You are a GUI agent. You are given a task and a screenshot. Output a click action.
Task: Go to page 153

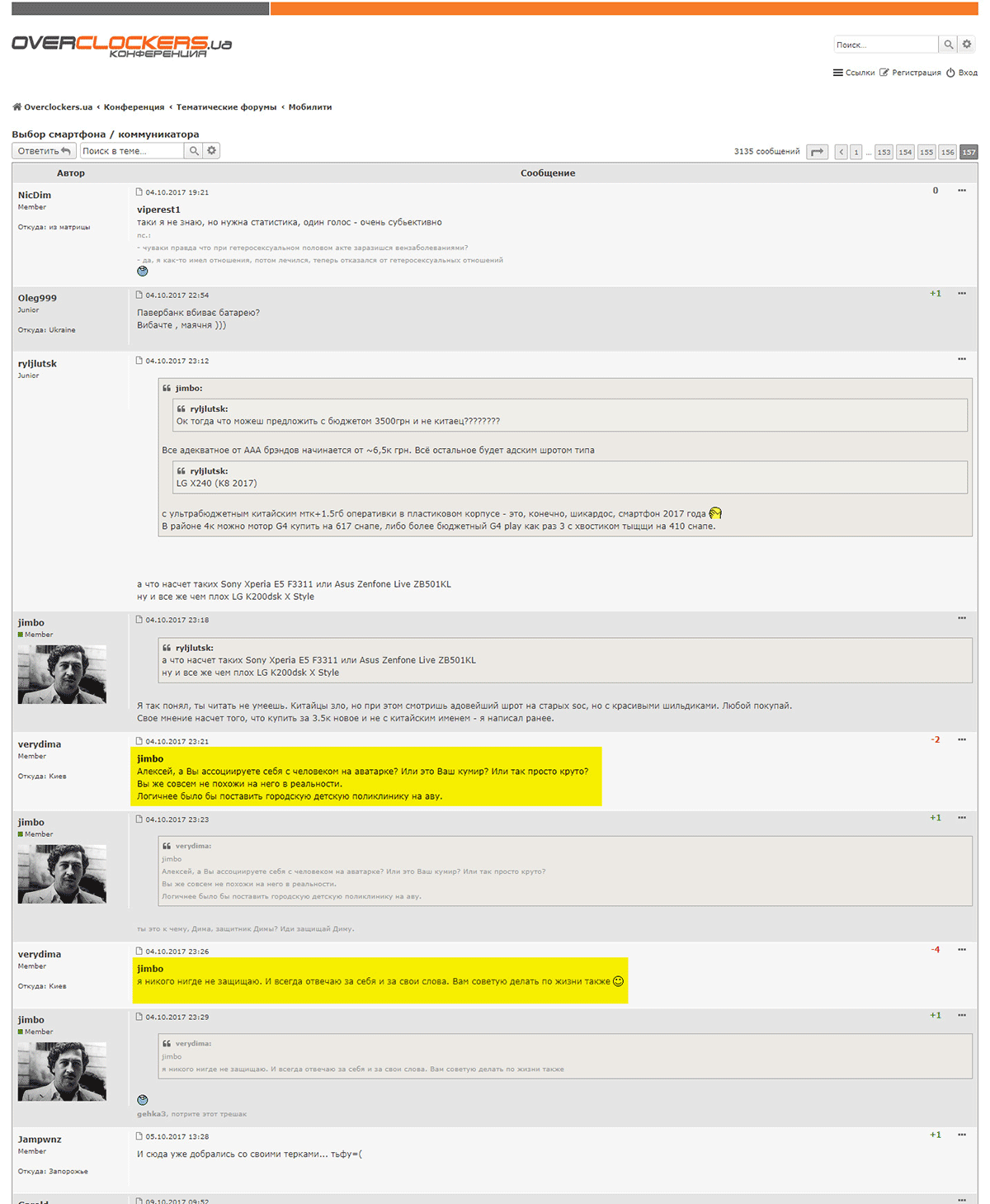(x=884, y=152)
